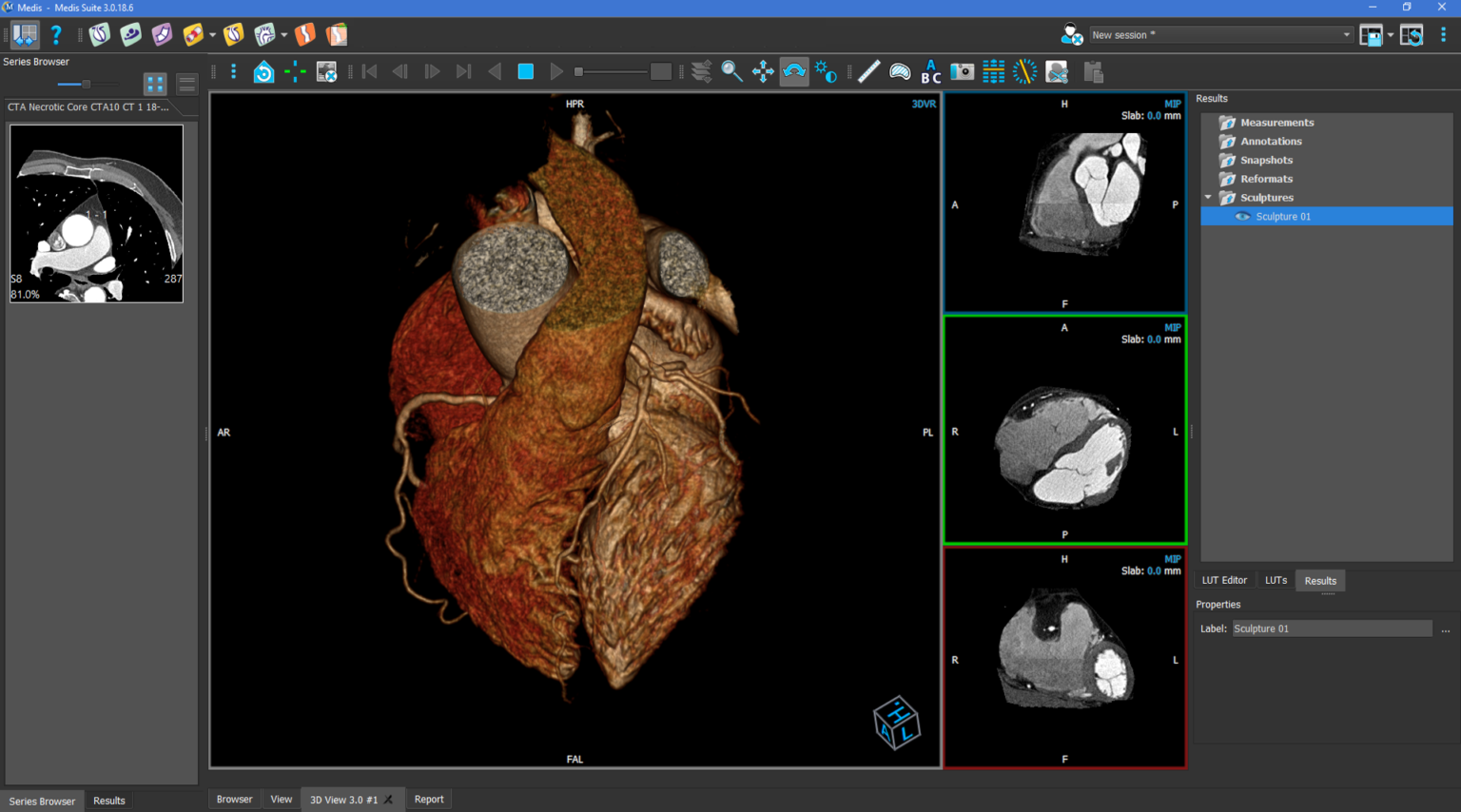Click the stop playback button
The width and height of the screenshot is (1461, 812).
coord(525,71)
